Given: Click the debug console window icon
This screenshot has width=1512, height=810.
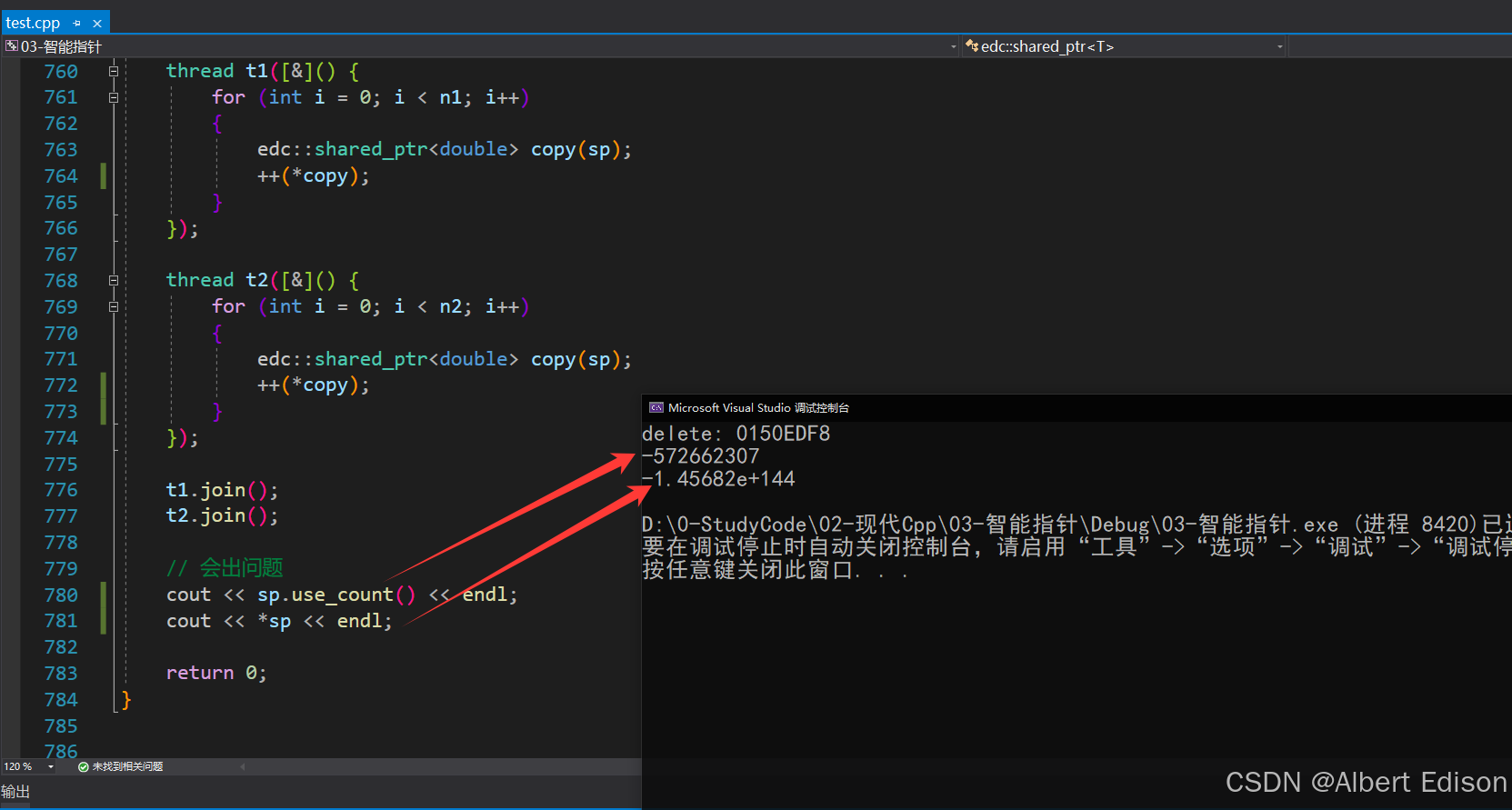Looking at the screenshot, I should tap(656, 408).
